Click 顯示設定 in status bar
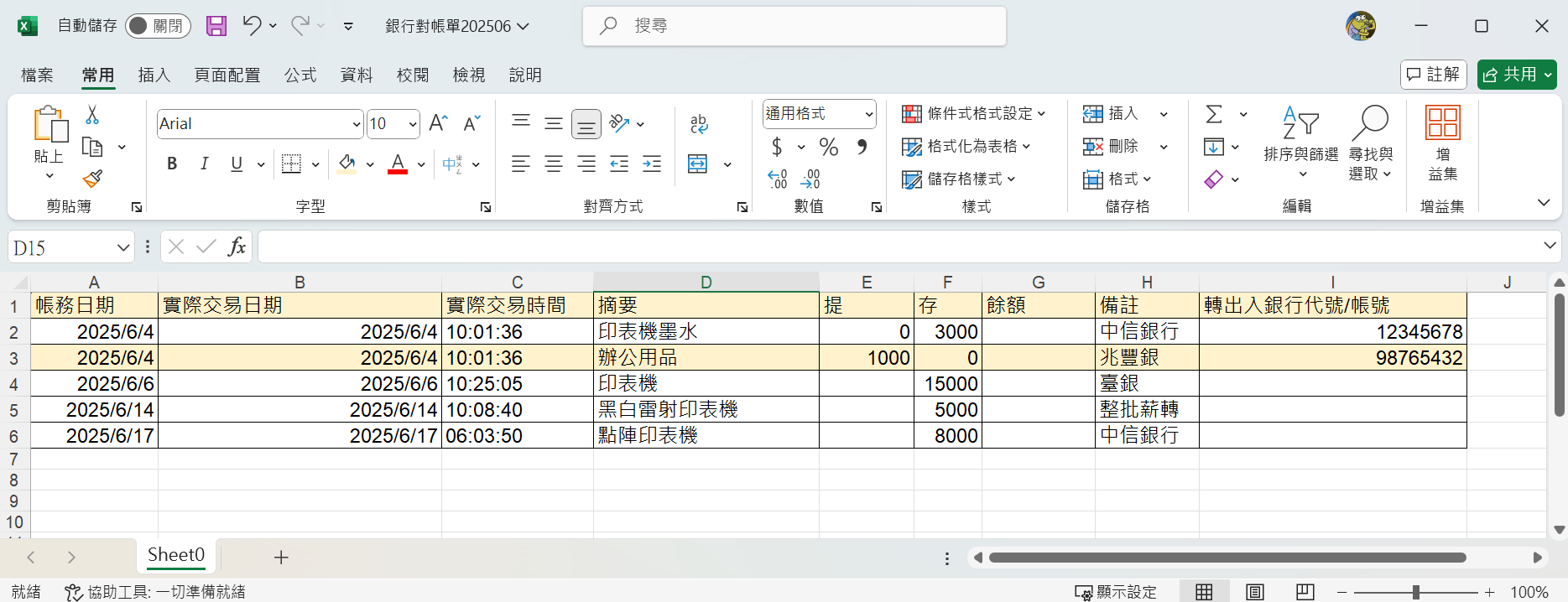This screenshot has width=1568, height=602. click(x=1116, y=592)
